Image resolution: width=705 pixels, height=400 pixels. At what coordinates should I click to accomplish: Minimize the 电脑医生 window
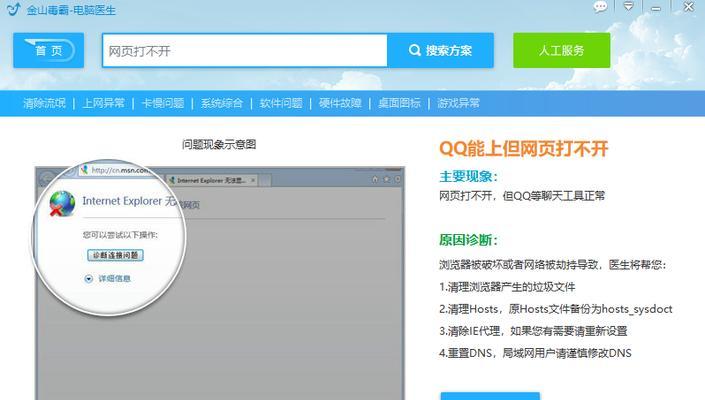click(x=656, y=9)
